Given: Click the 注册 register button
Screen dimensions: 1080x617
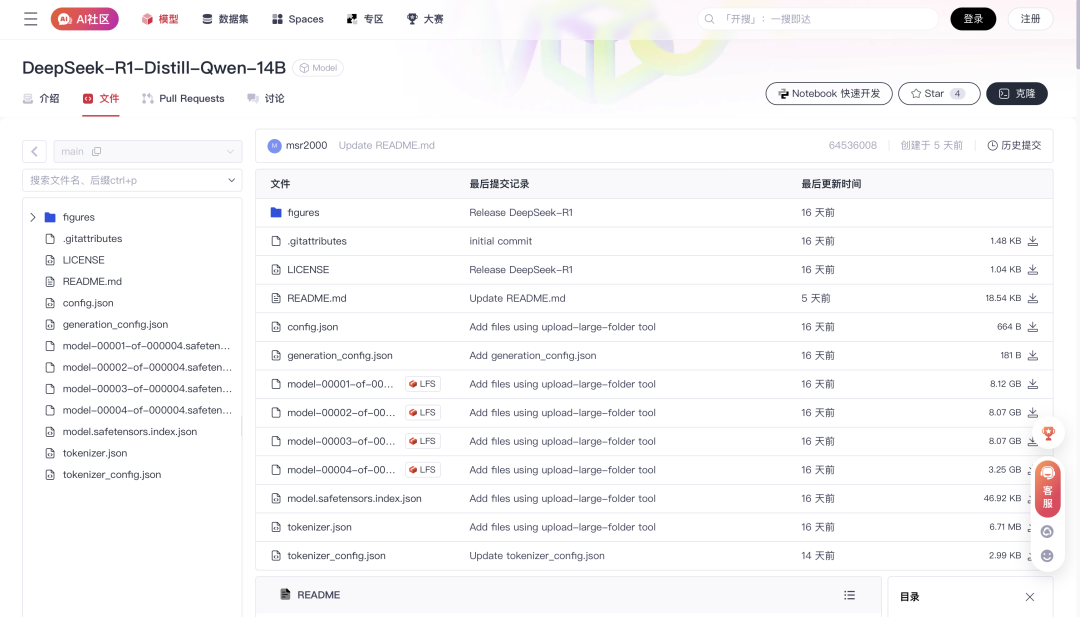Looking at the screenshot, I should pos(1030,19).
